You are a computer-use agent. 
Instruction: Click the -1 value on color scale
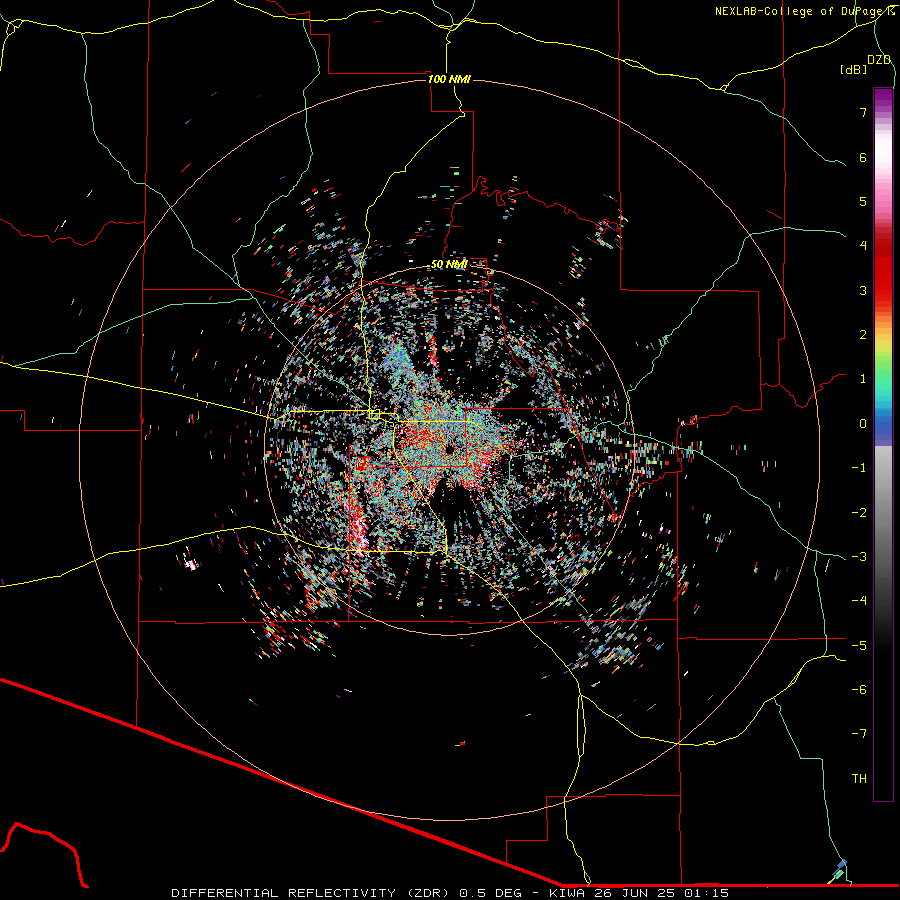coord(859,468)
